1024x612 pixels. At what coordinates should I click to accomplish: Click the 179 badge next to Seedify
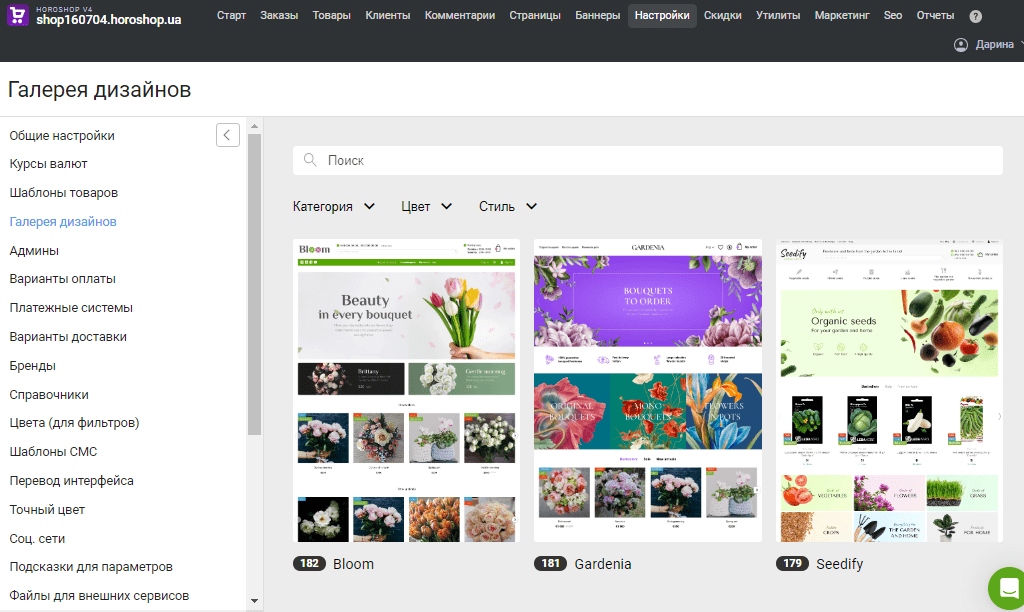792,564
